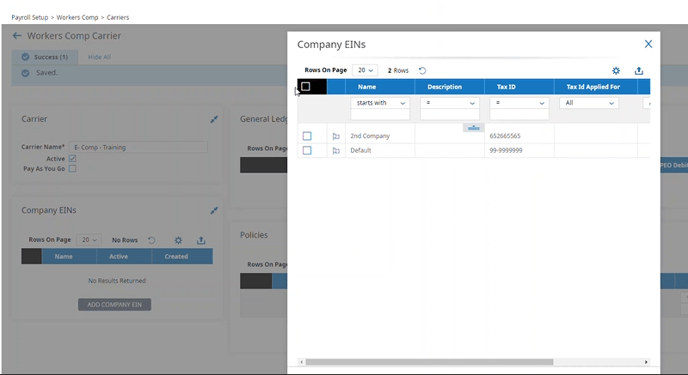Change Name filter operator 'starts with'

(x=380, y=103)
